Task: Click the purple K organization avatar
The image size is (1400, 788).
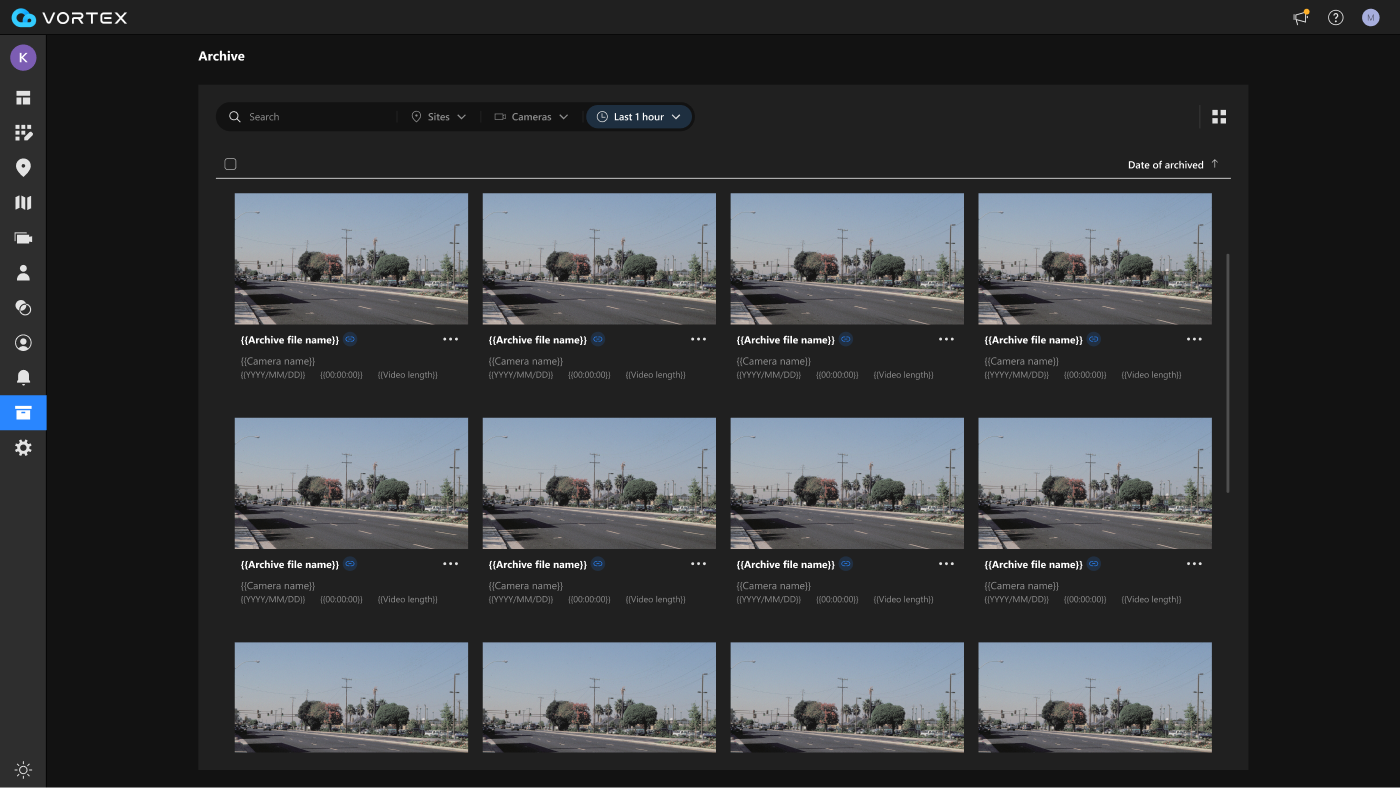Action: (x=23, y=57)
